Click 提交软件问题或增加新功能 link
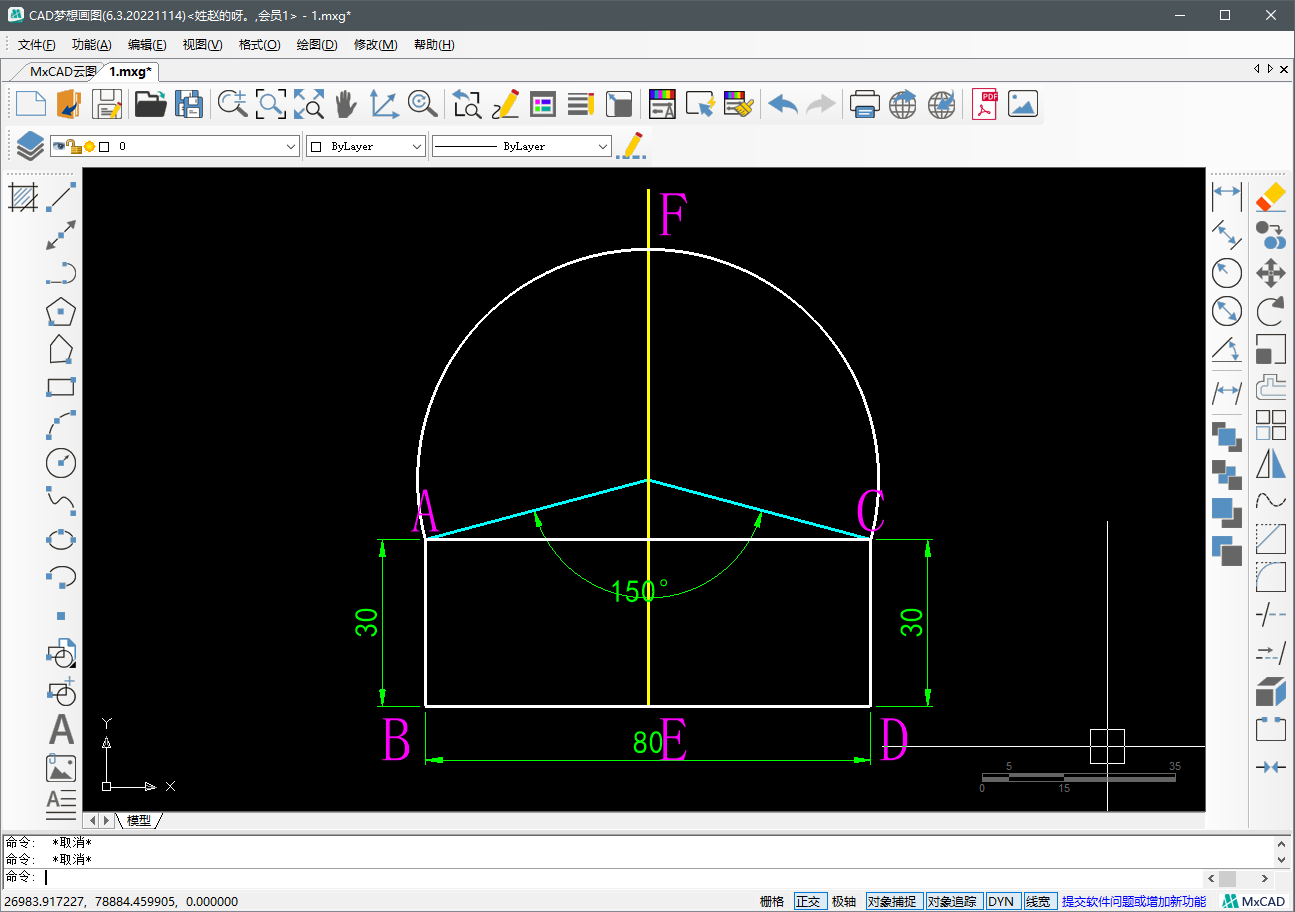Viewport: 1295px width, 912px height. (1134, 901)
